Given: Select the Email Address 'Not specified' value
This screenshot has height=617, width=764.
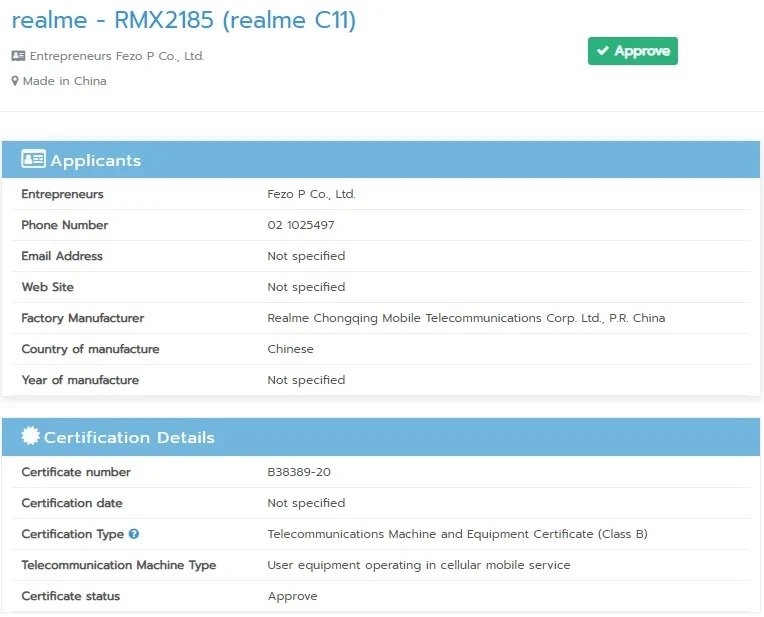Looking at the screenshot, I should (306, 256).
